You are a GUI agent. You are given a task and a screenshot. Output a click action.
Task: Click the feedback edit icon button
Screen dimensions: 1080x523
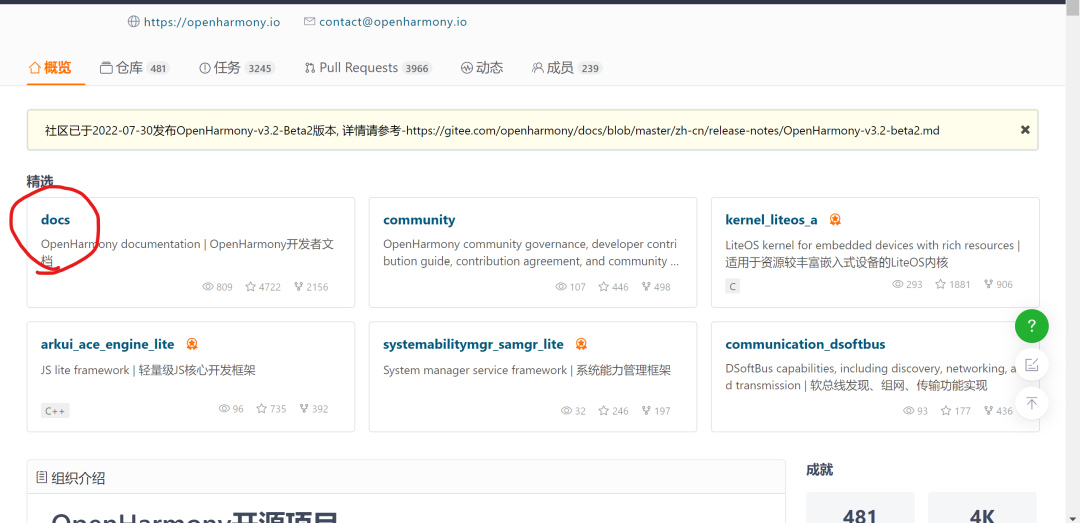tap(1031, 365)
